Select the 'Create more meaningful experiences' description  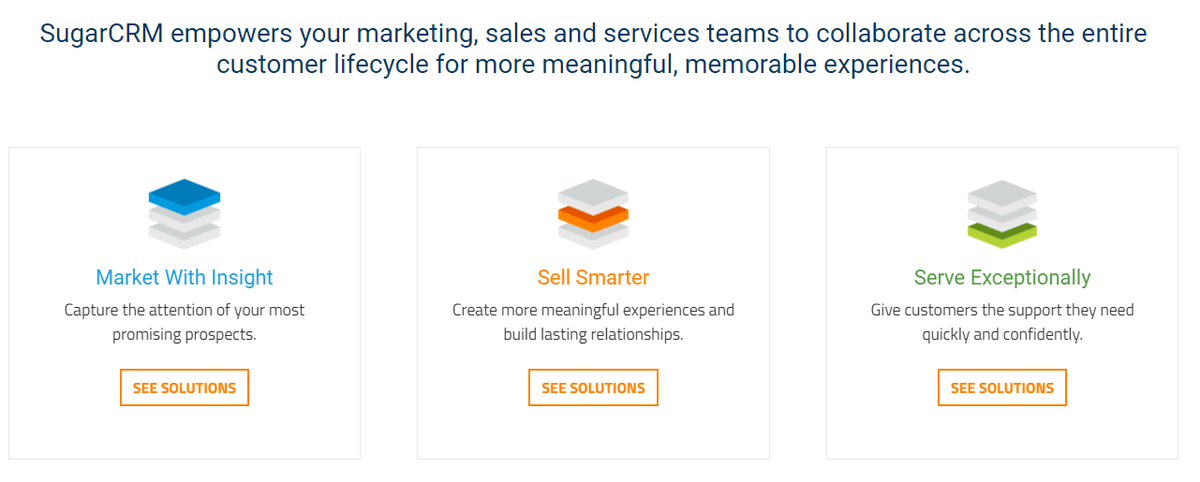coord(593,322)
